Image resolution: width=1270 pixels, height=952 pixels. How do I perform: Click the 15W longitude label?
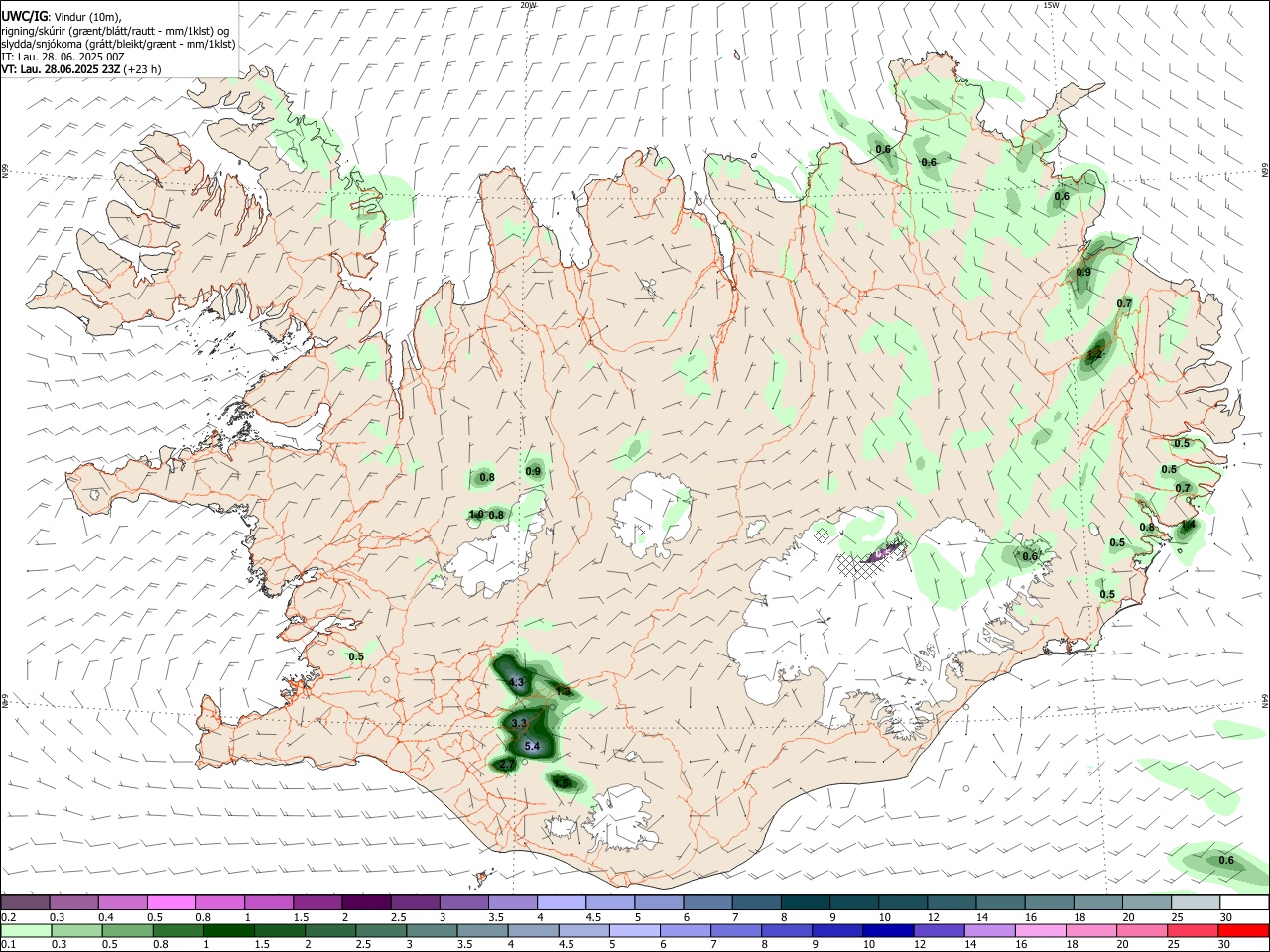1051,5
